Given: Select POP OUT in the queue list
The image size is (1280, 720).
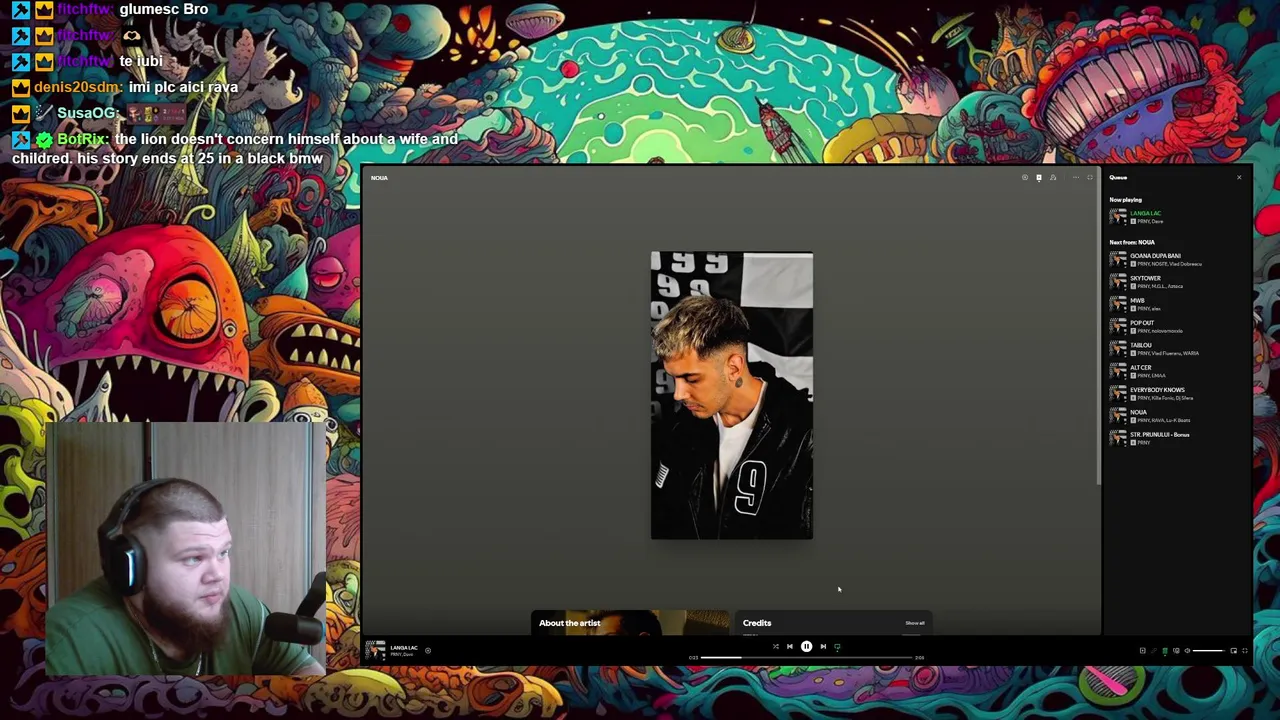Looking at the screenshot, I should coord(1175,326).
